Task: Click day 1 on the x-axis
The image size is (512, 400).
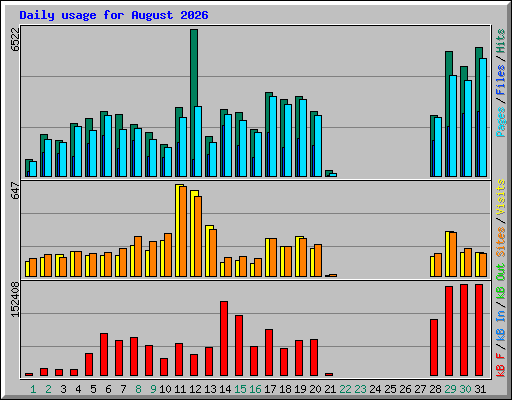Action: point(33,389)
